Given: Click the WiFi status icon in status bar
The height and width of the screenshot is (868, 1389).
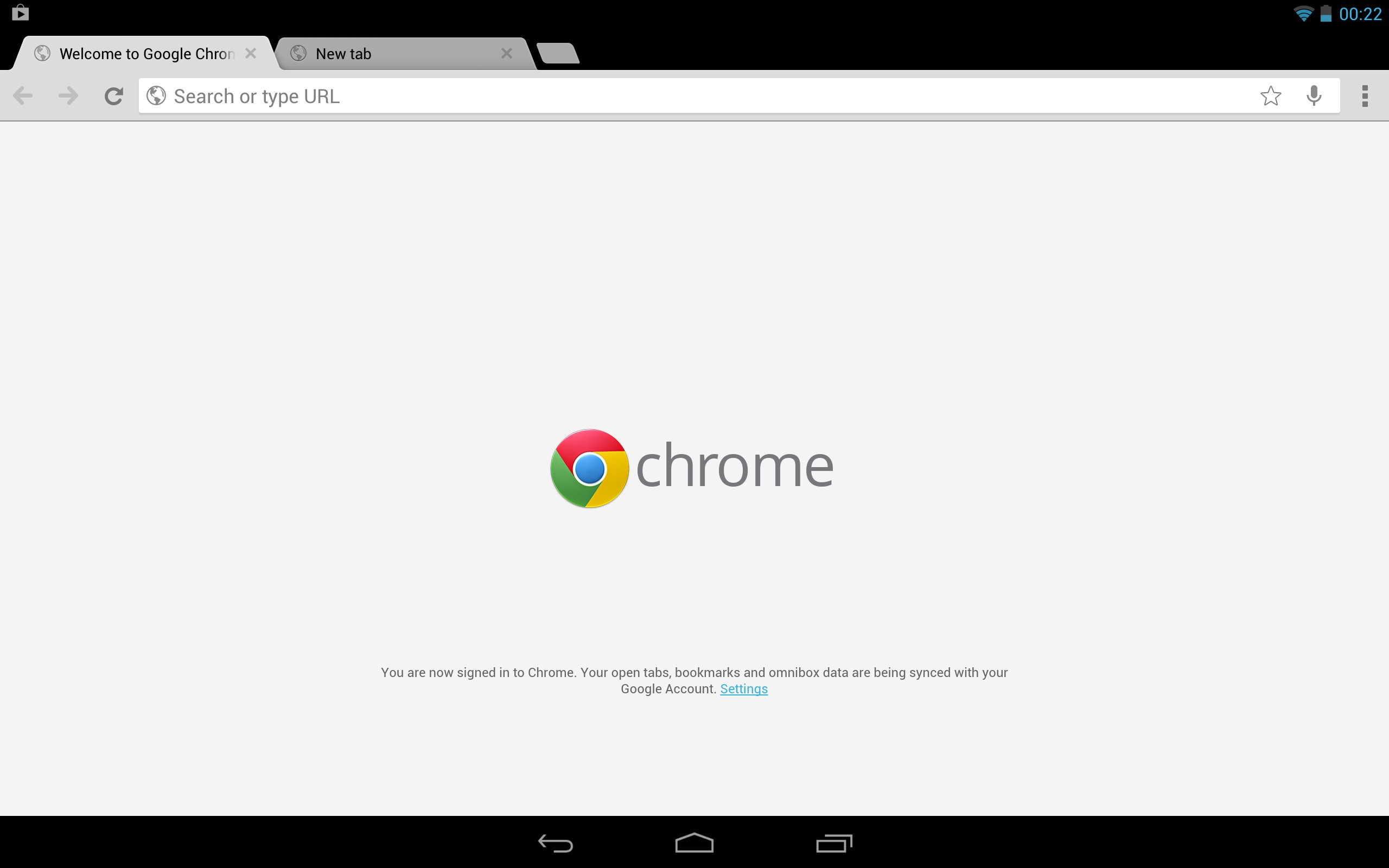Looking at the screenshot, I should 1302,13.
